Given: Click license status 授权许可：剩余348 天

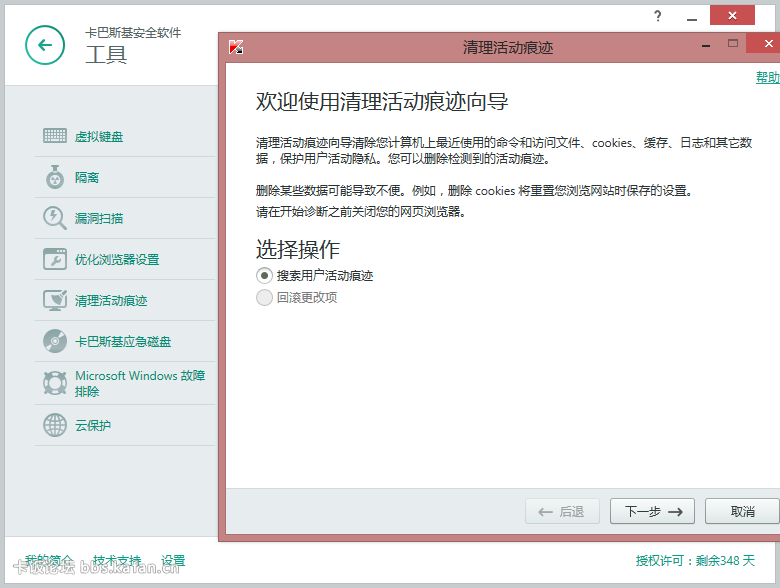Looking at the screenshot, I should [x=695, y=561].
